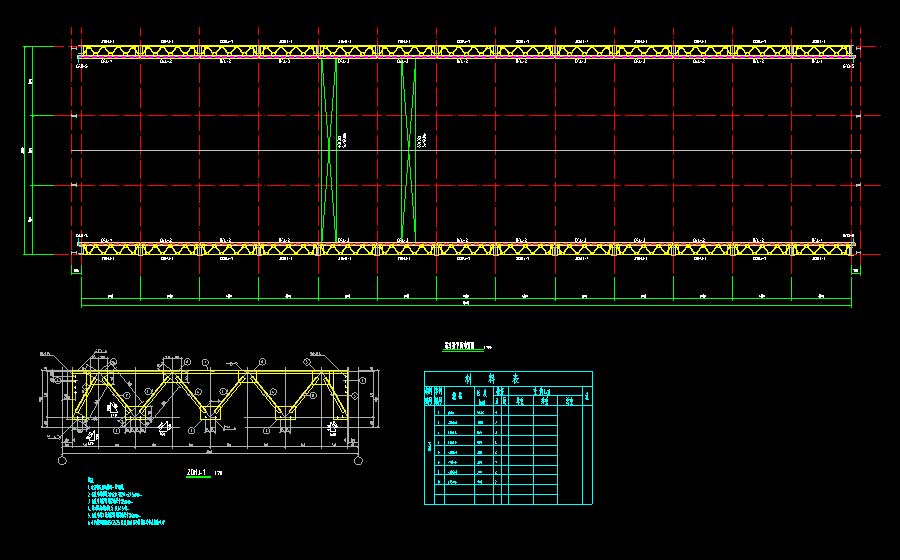Click the left green cross bracing
900x560 pixels.
[330, 150]
